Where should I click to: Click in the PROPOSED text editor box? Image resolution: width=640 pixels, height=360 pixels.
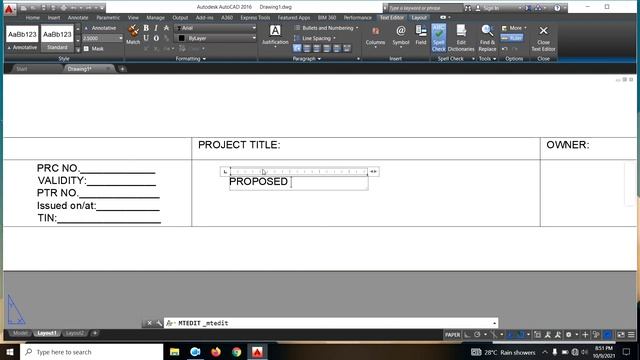299,182
